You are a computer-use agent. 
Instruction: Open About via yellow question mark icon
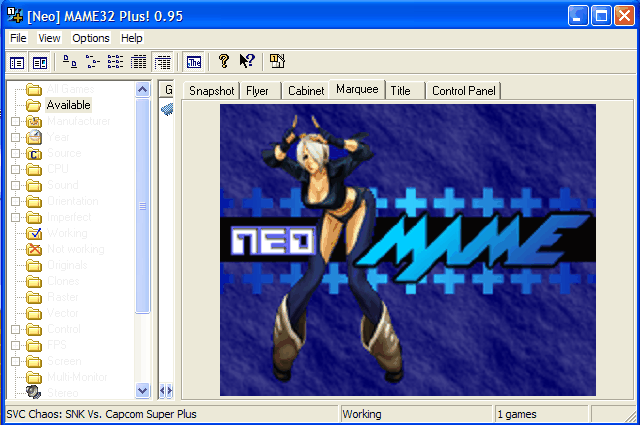pyautogui.click(x=223, y=61)
